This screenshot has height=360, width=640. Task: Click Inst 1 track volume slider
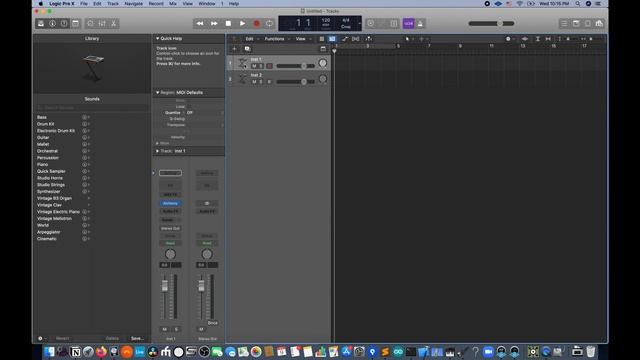296,66
